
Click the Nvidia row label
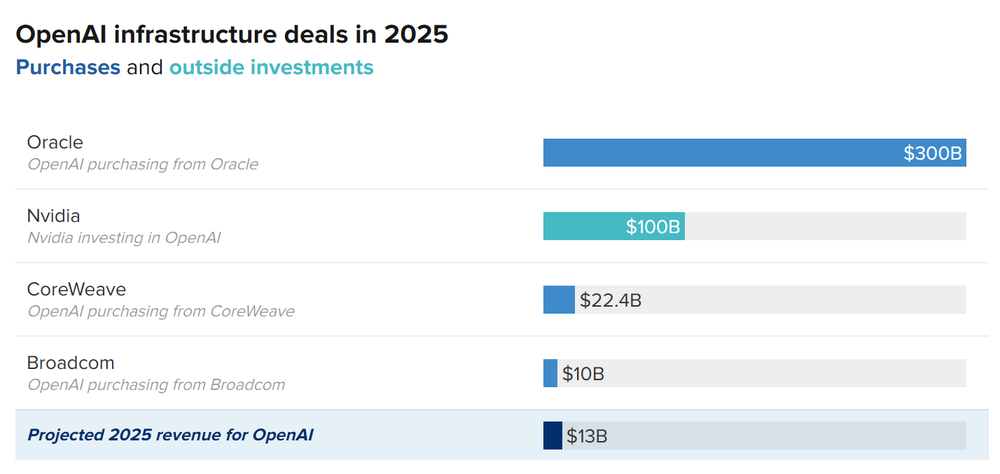tap(54, 216)
